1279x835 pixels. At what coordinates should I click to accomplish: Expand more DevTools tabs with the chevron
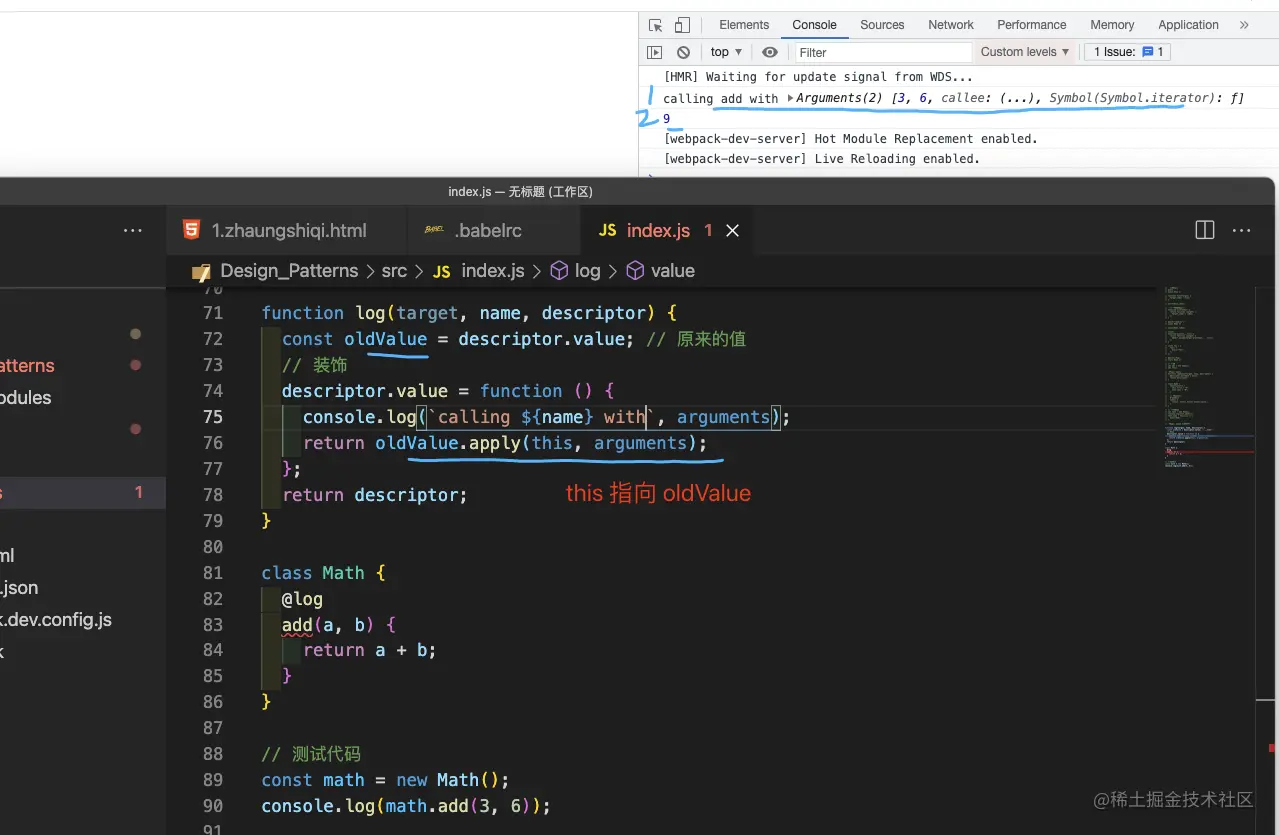click(x=1244, y=25)
